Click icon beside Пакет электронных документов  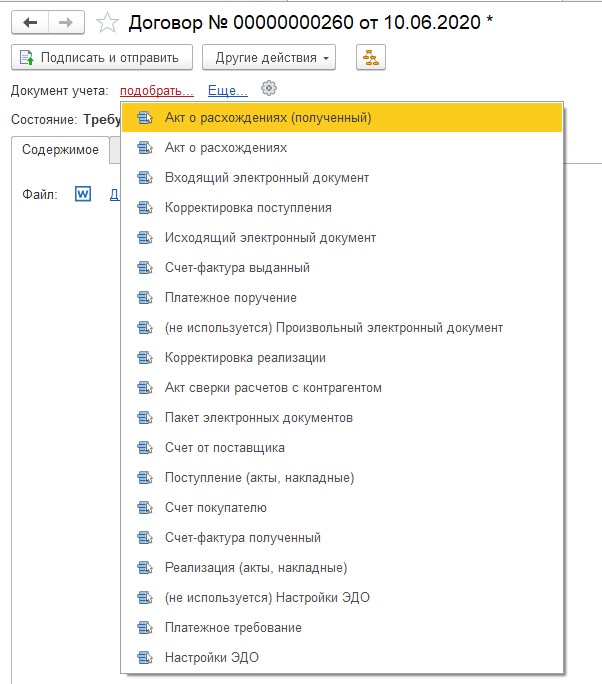pyautogui.click(x=145, y=417)
